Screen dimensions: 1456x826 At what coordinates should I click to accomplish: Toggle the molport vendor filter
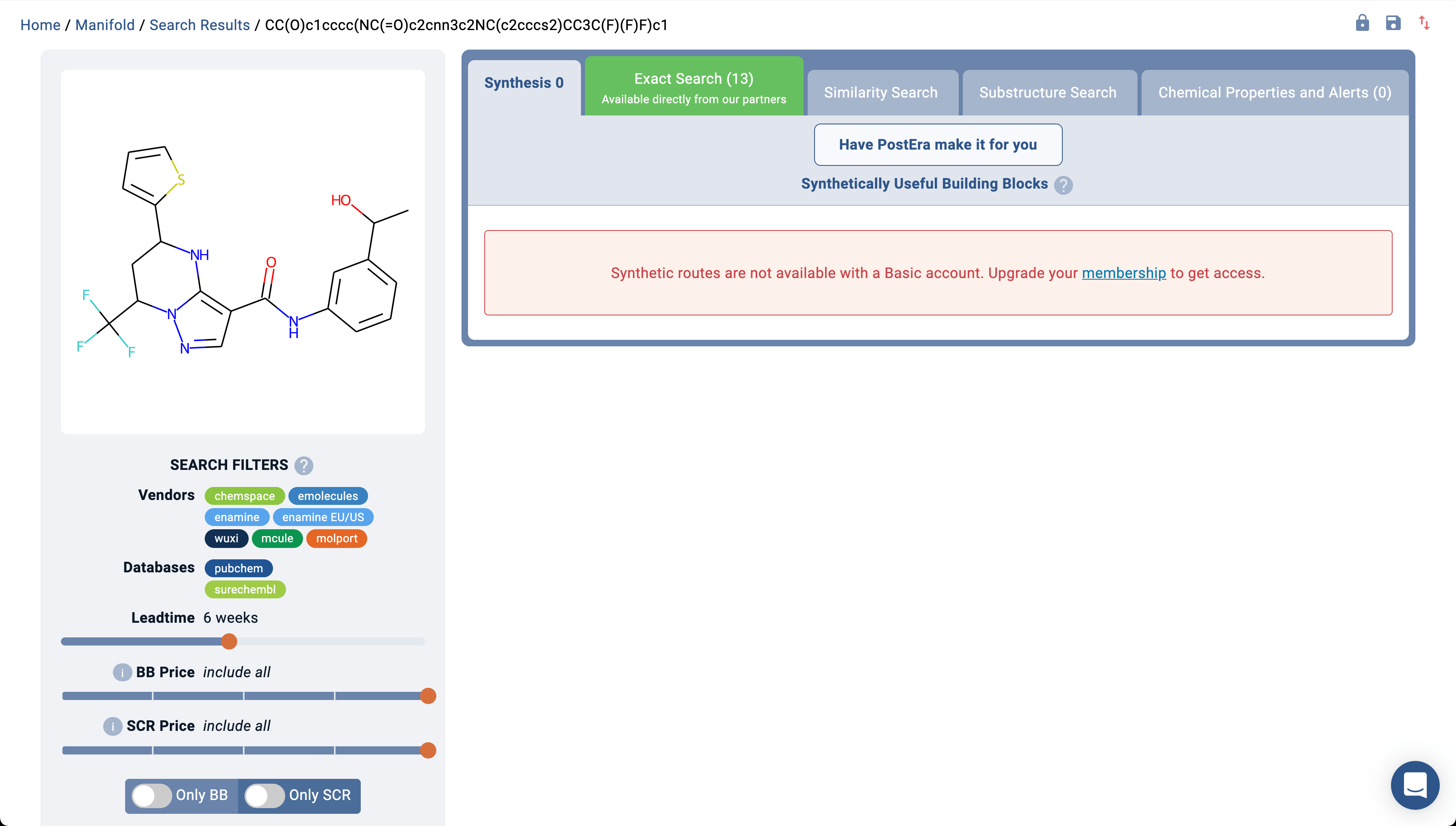coord(336,538)
